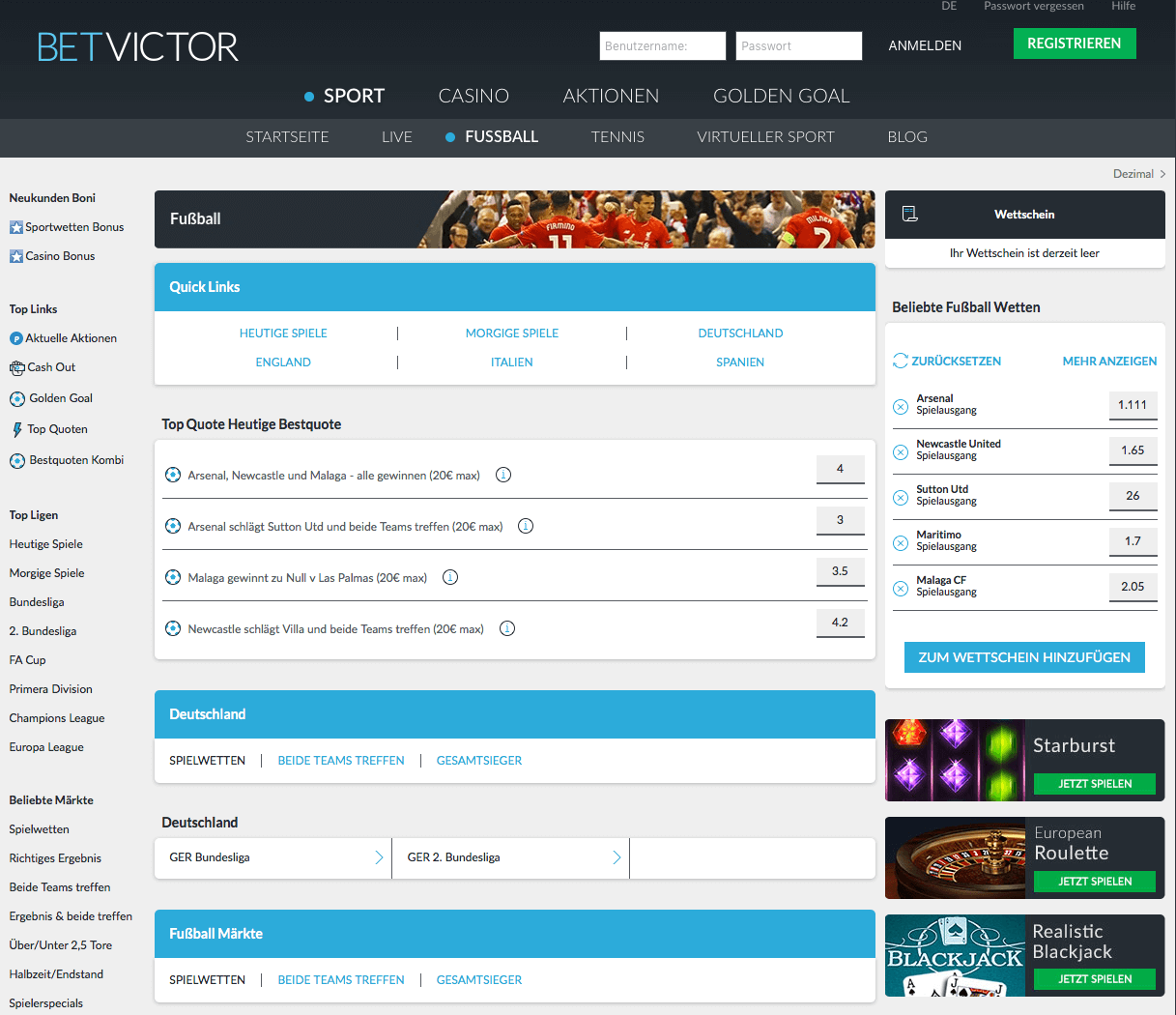Focus the Passwort input field

click(799, 45)
